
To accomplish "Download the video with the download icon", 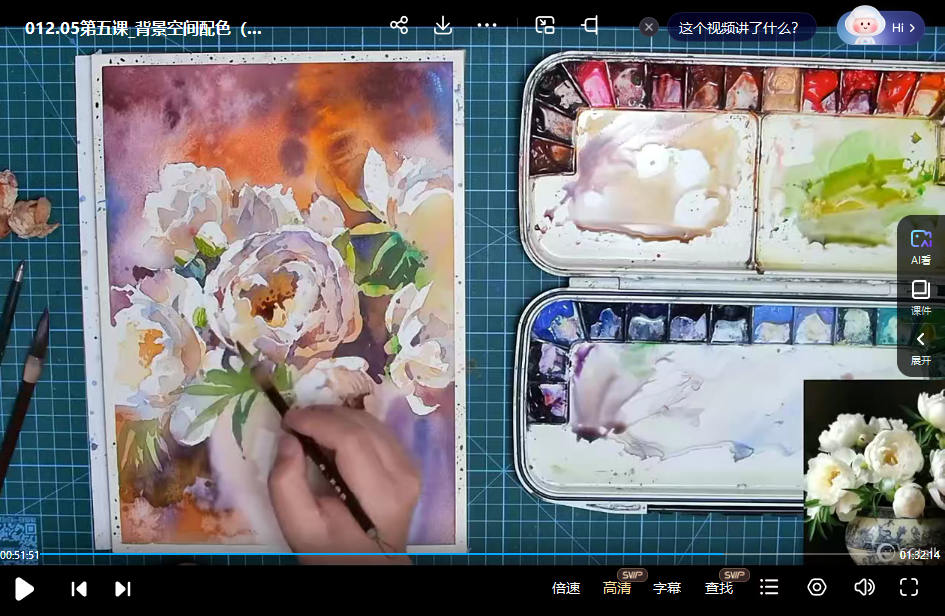I will click(443, 26).
